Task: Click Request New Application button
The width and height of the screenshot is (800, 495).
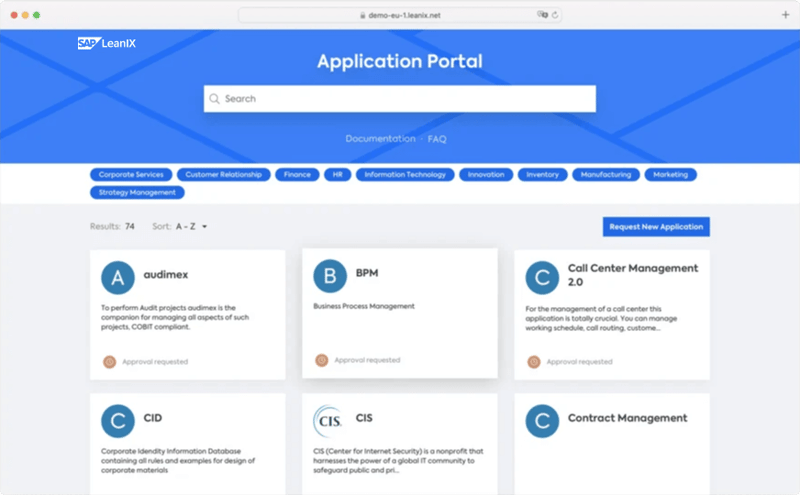Action: coord(656,227)
